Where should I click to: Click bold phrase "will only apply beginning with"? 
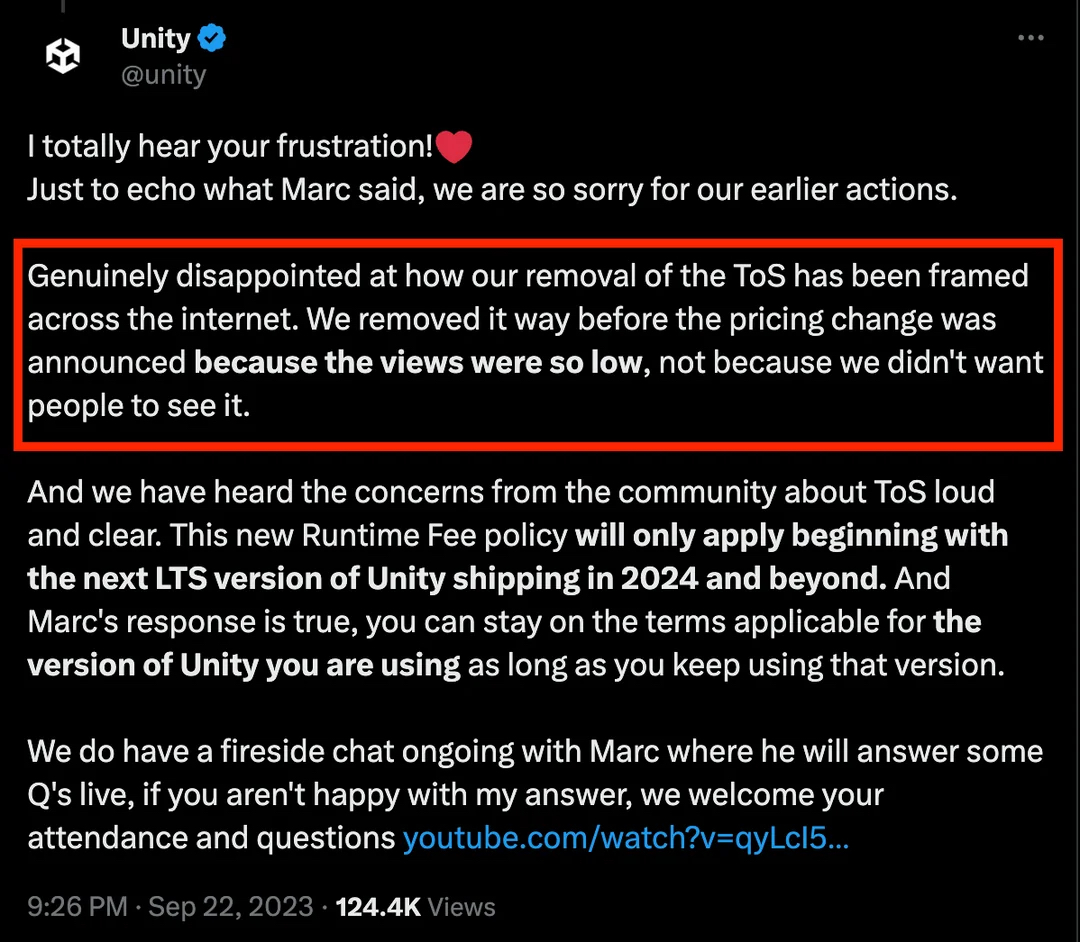pos(791,535)
